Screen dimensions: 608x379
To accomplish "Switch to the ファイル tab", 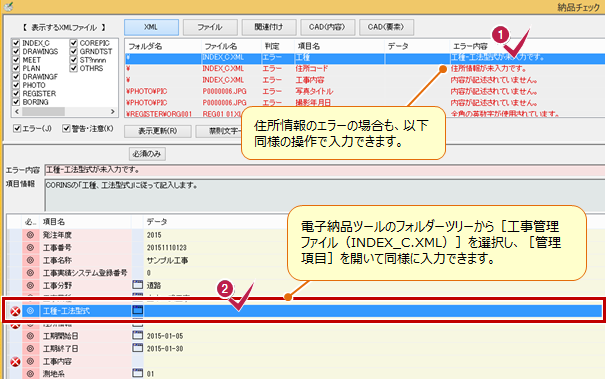I will pos(210,27).
